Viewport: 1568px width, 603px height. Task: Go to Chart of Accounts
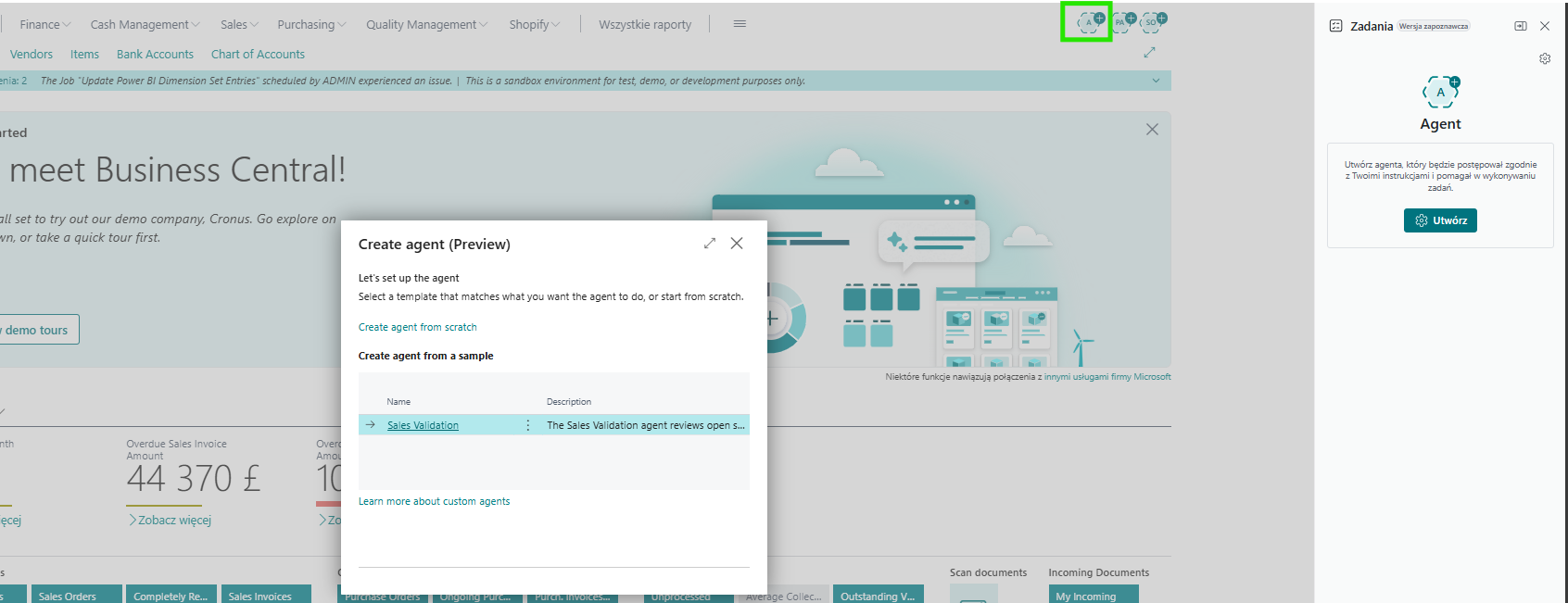point(258,54)
